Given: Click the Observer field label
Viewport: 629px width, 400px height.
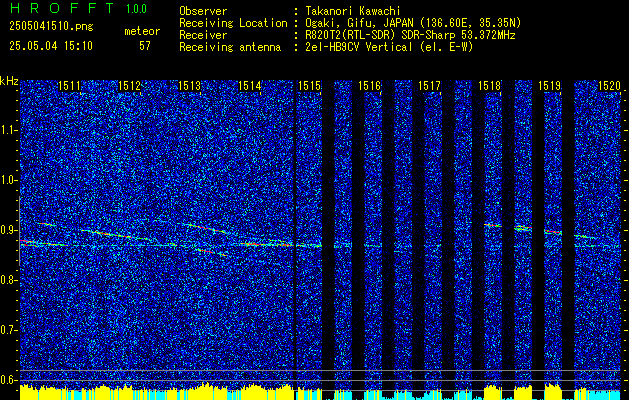Looking at the screenshot, I should [203, 11].
